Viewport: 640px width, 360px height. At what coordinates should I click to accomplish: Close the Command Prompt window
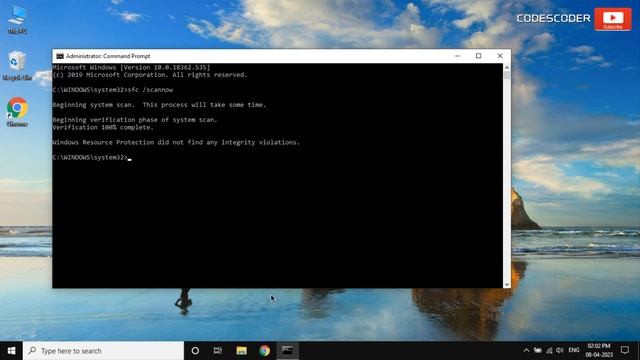click(x=500, y=56)
